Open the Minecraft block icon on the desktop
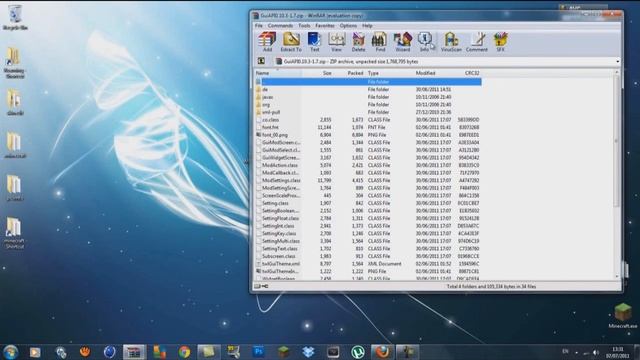Image resolution: width=640 pixels, height=360 pixels. pos(623,316)
